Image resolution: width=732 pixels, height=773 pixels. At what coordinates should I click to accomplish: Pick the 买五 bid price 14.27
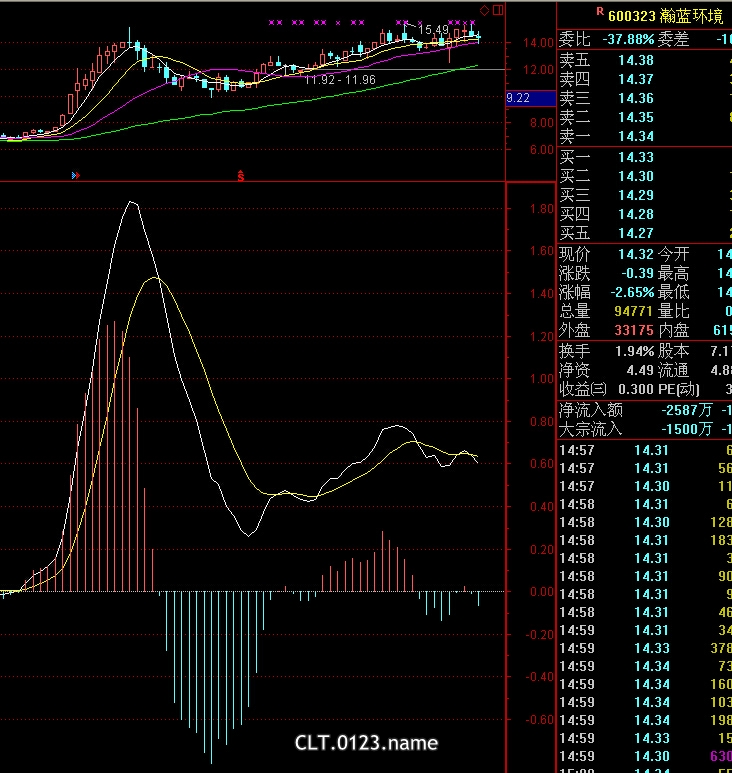pos(635,233)
